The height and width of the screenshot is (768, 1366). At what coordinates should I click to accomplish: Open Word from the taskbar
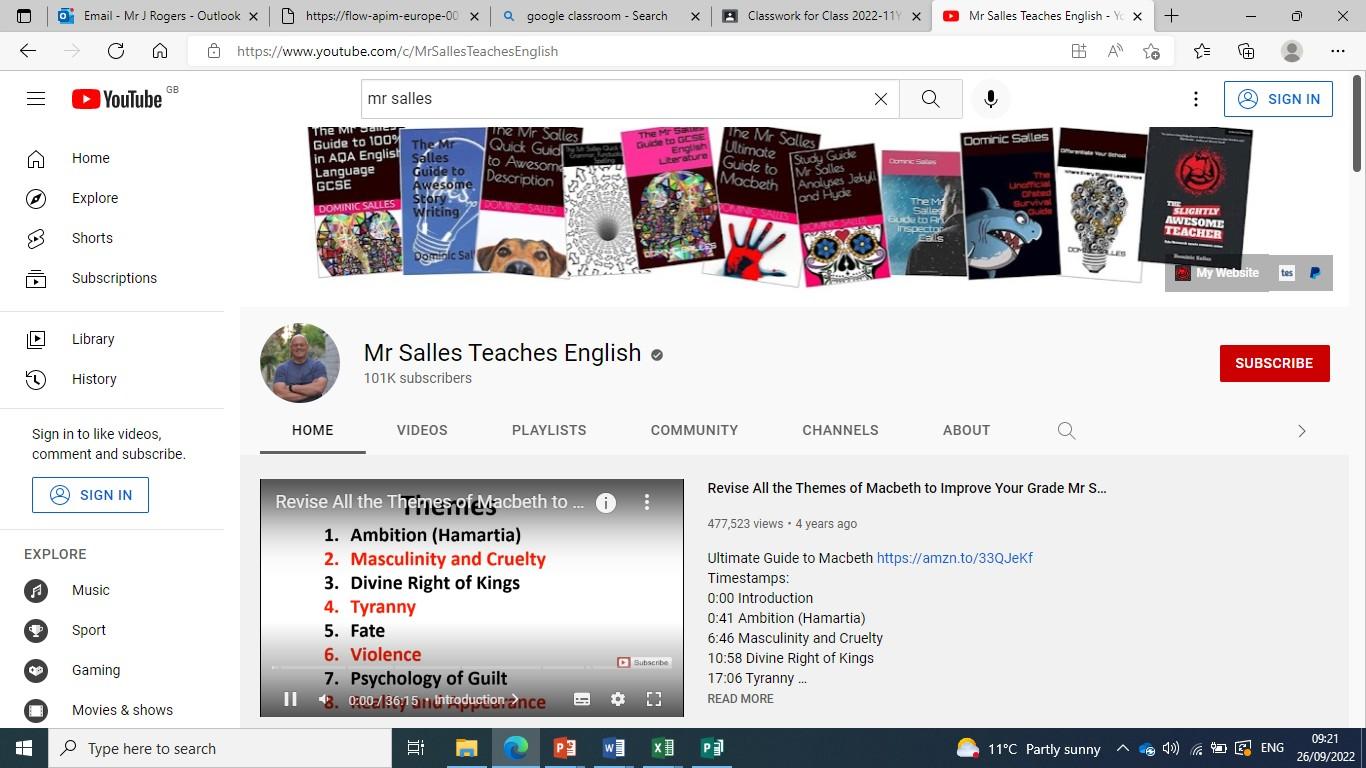coord(613,748)
